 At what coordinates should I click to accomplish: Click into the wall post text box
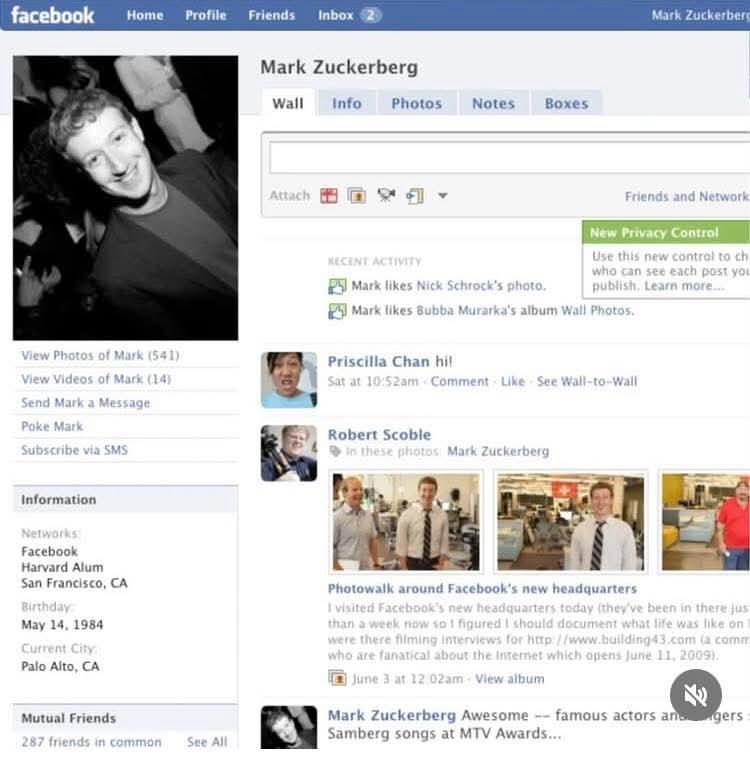click(x=509, y=157)
